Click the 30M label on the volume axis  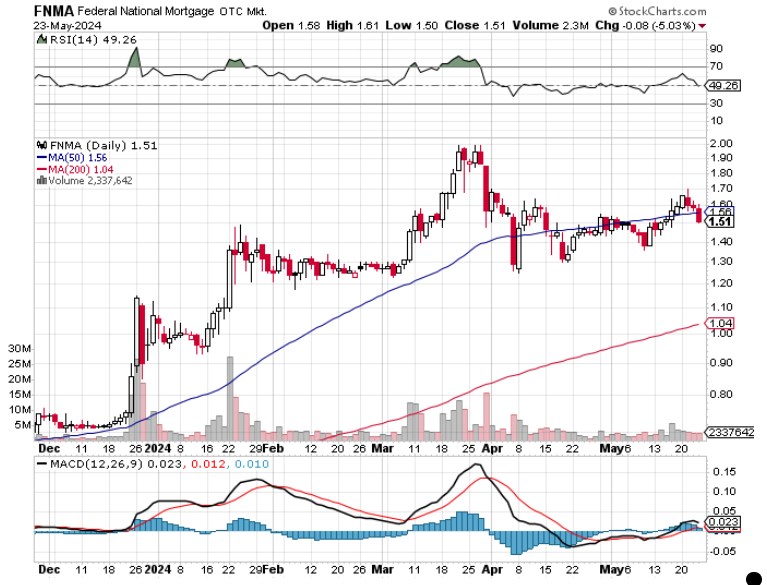(x=20, y=349)
